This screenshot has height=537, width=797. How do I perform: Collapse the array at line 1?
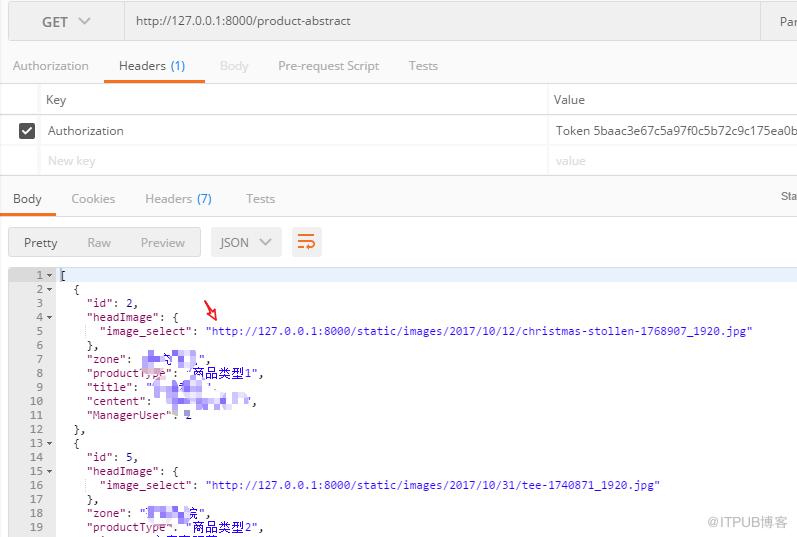[50, 275]
